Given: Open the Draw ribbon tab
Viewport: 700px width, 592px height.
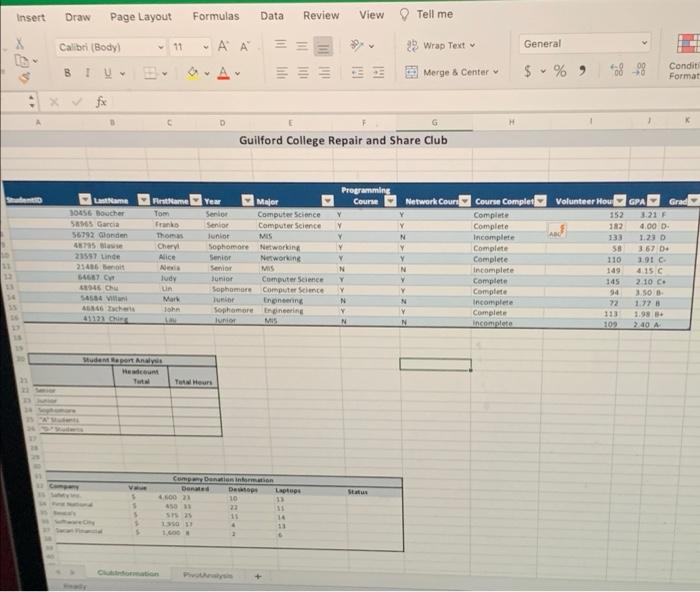Looking at the screenshot, I should [78, 17].
